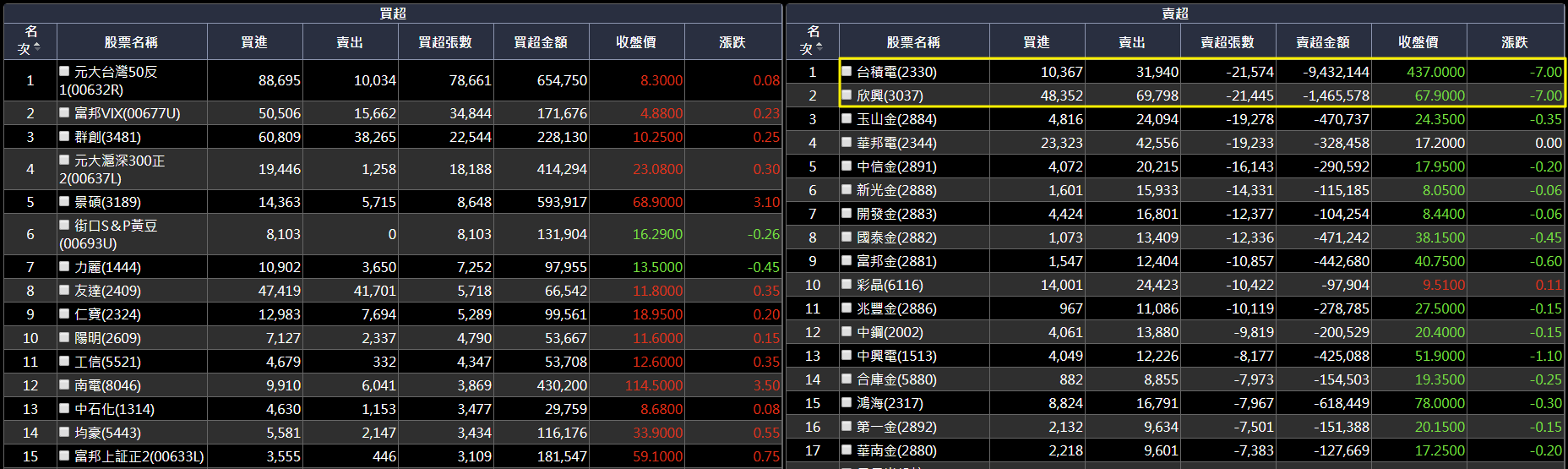1568x469 pixels.
Task: Select the 賣超金額 value -9,432,144
Action: tap(1336, 72)
